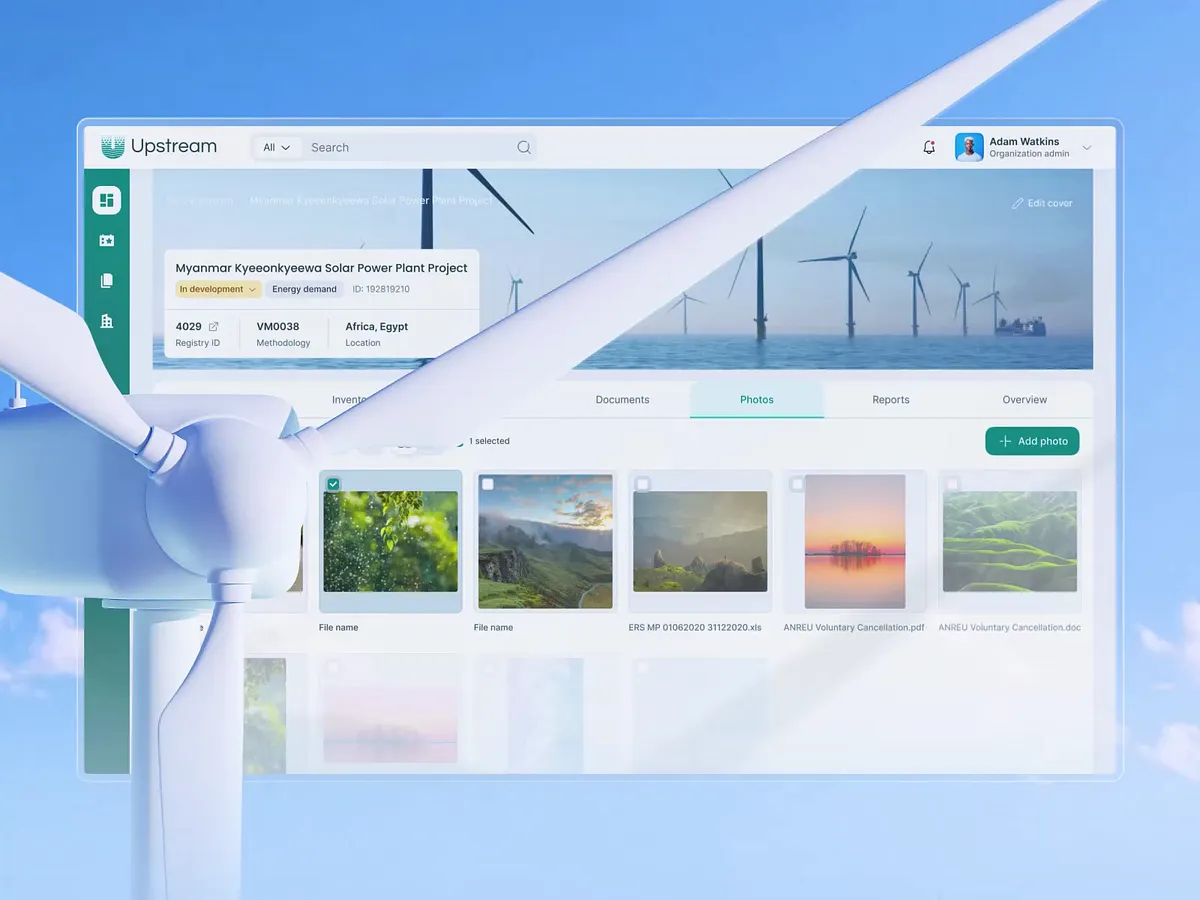Uncheck the selected green leaves photo
The width and height of the screenshot is (1200, 900).
(333, 483)
